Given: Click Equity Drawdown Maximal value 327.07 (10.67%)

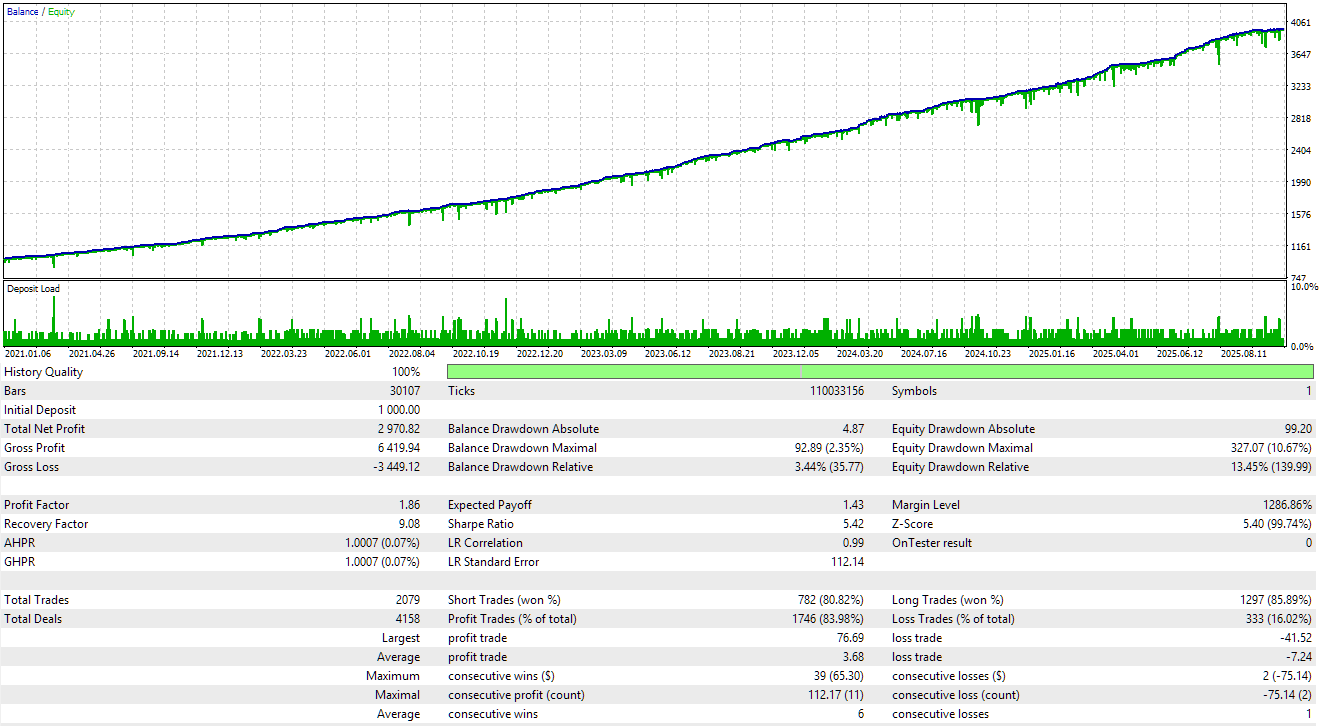Looking at the screenshot, I should (x=1271, y=448).
